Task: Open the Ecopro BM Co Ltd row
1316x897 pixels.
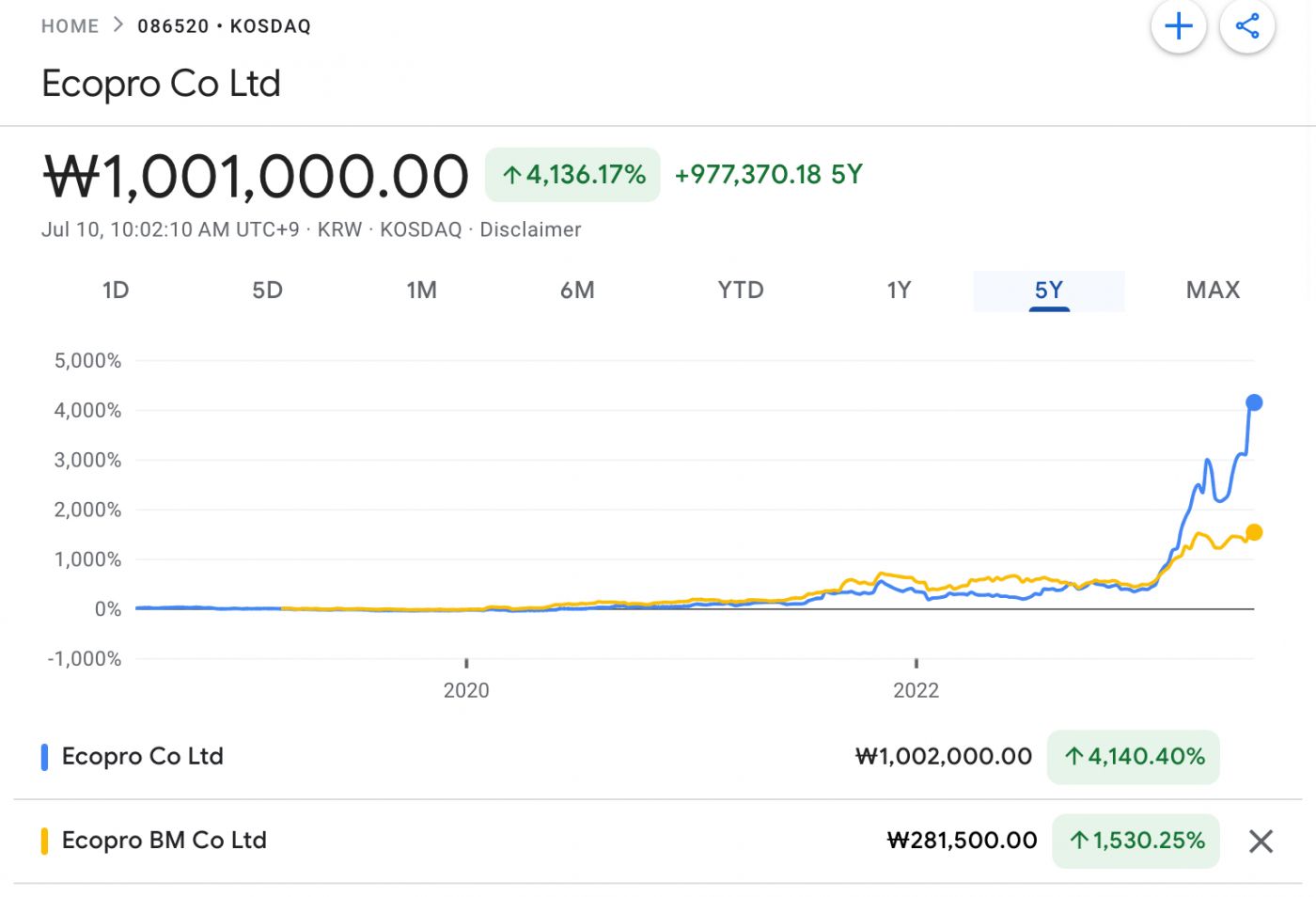Action: tap(164, 841)
